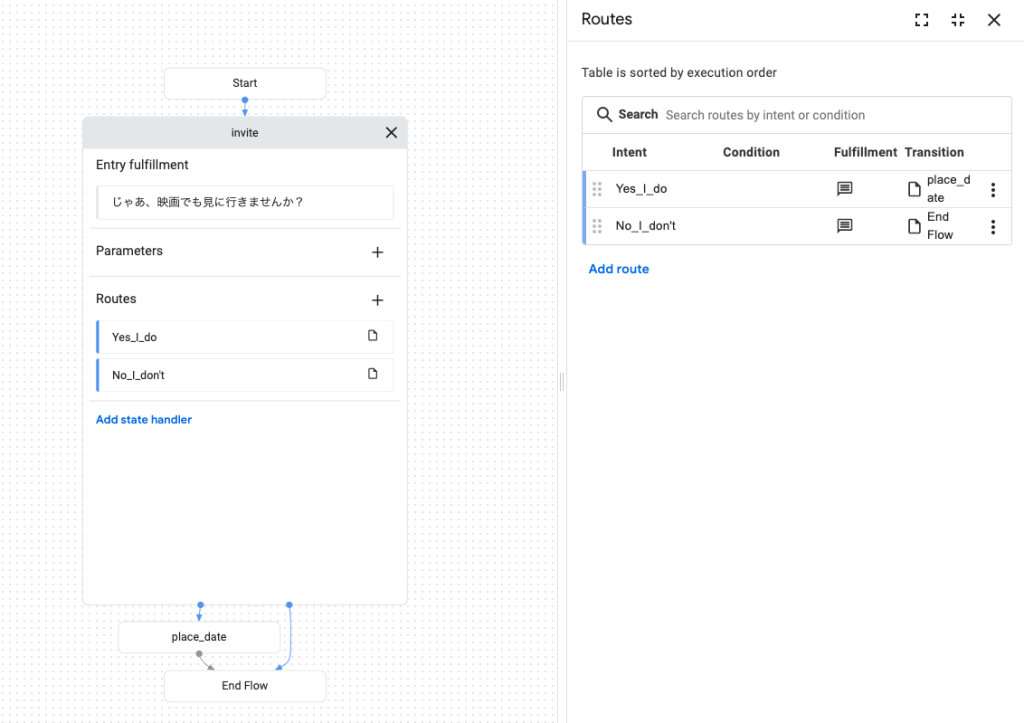Click fulfillment message icon for Yes_I_do

[844, 189]
